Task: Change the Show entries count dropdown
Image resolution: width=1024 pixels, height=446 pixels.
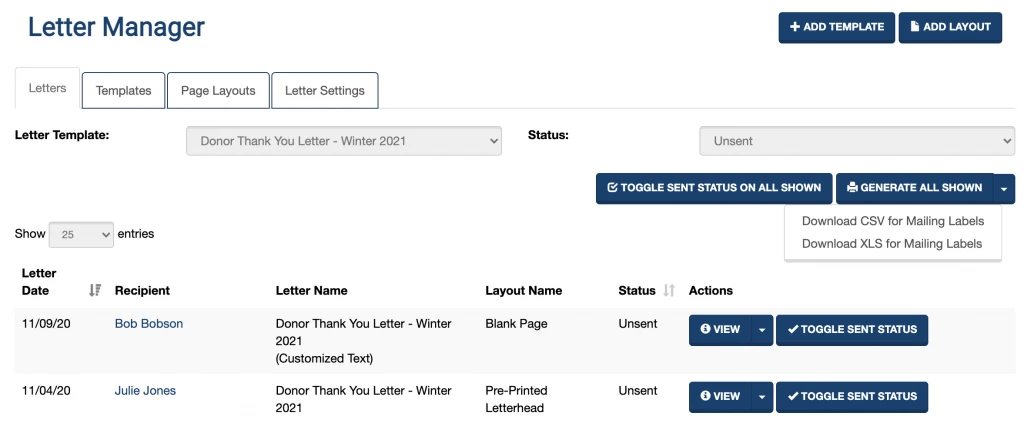Action: click(x=81, y=235)
